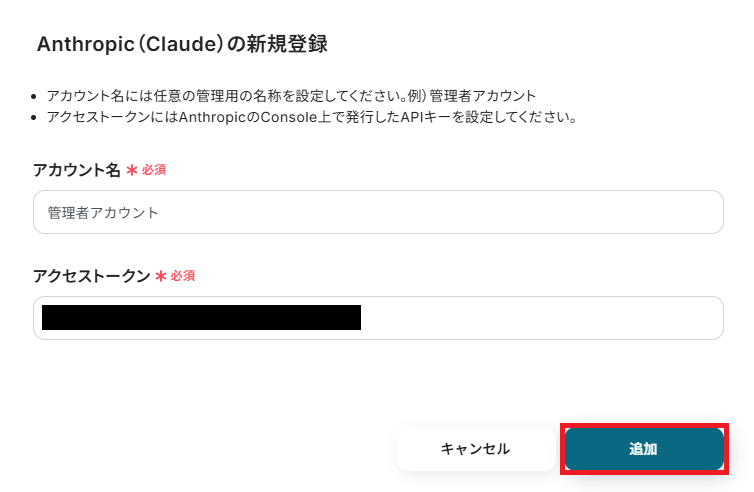Screen dimensions: 754x492
Task: Click the bullet dot of the first instruction
Action: coord(36,97)
